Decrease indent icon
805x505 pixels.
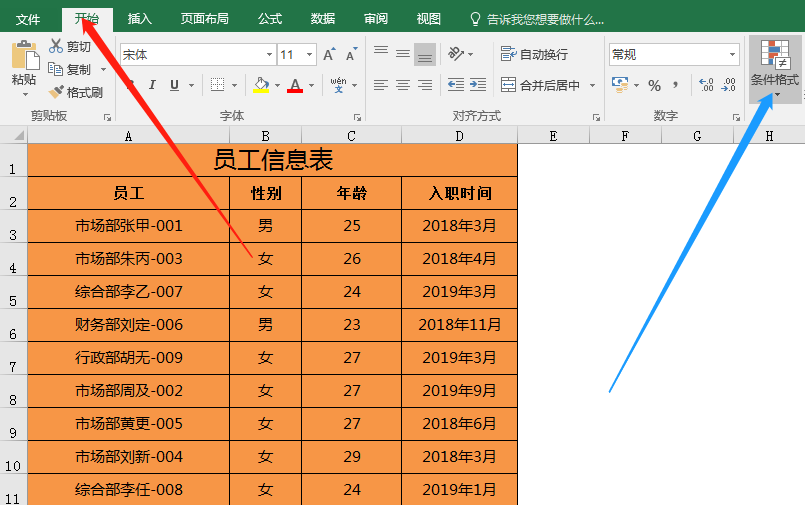tap(456, 85)
